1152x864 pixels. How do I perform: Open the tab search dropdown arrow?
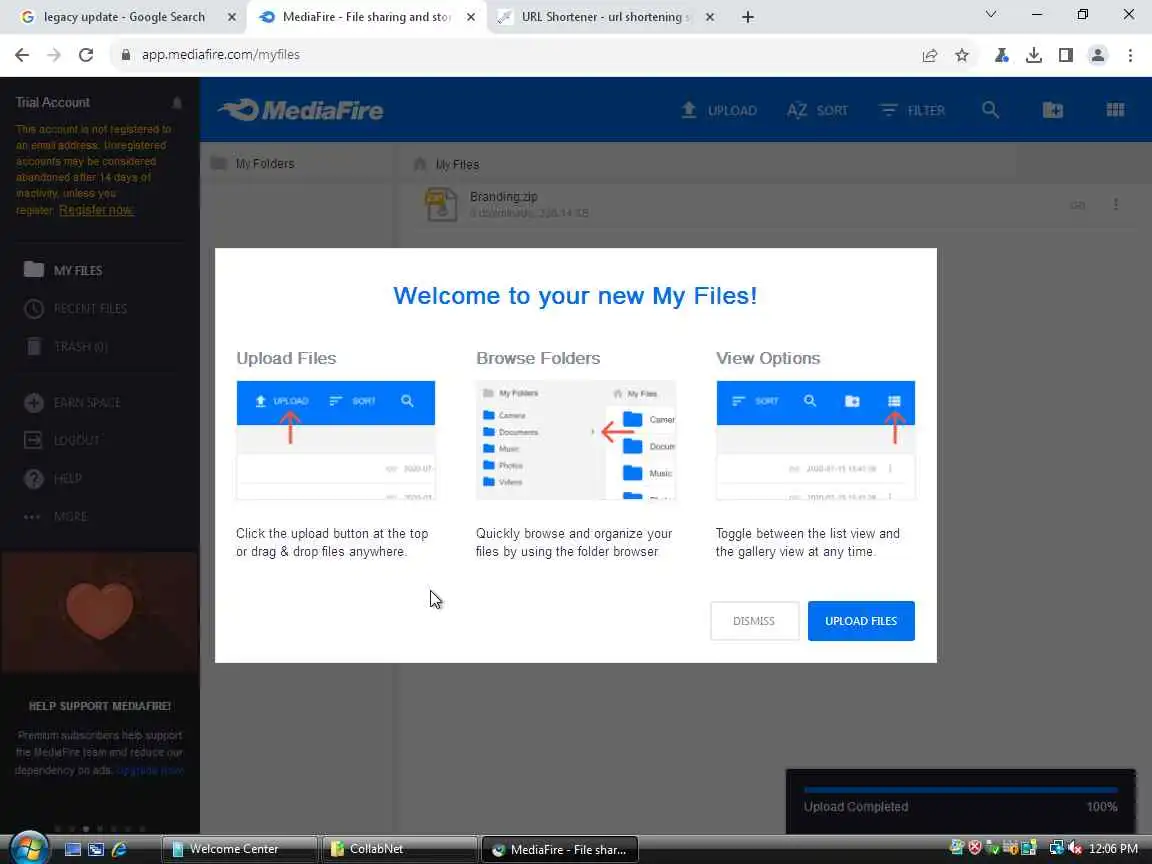coord(990,15)
